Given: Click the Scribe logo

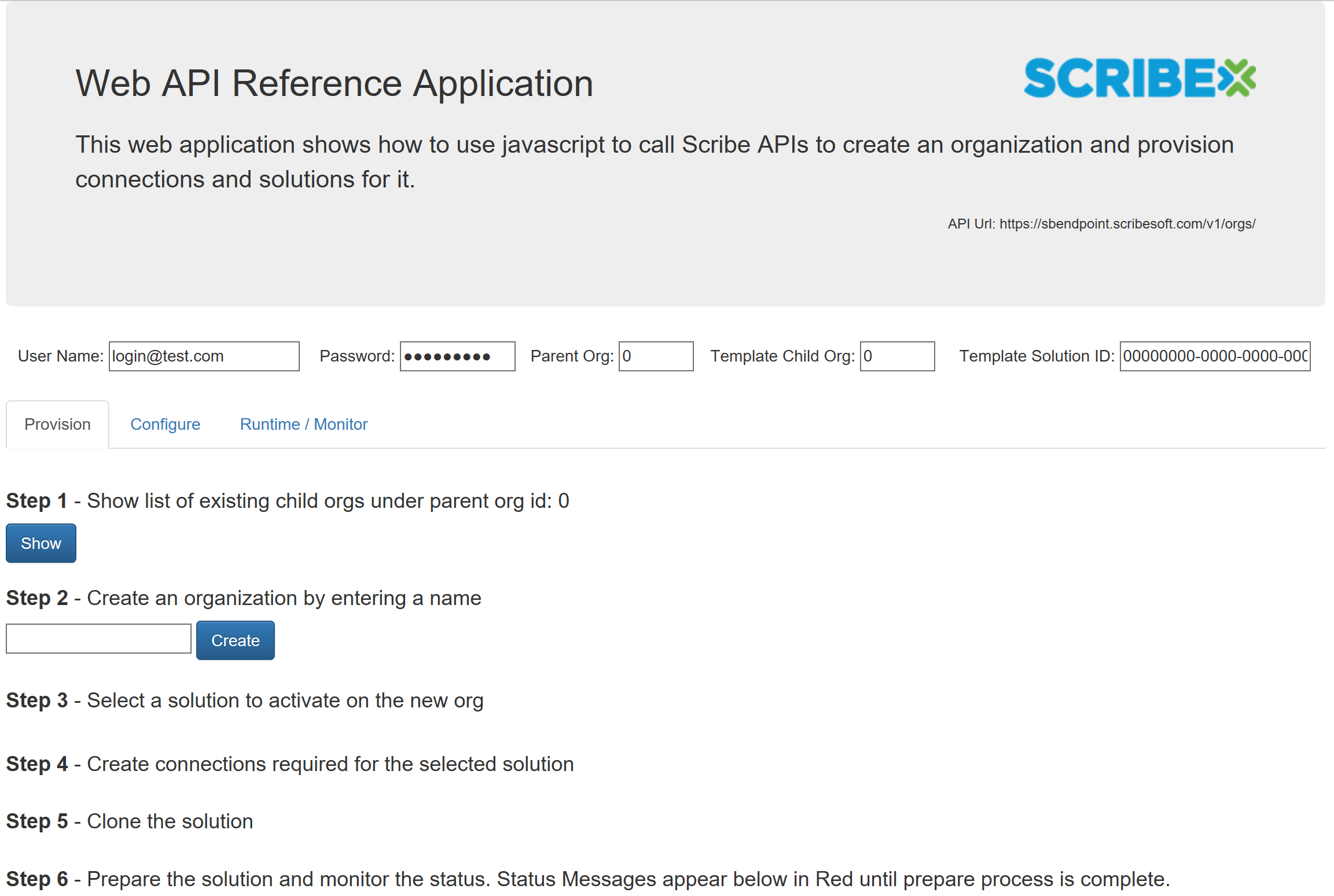Looking at the screenshot, I should point(1140,78).
